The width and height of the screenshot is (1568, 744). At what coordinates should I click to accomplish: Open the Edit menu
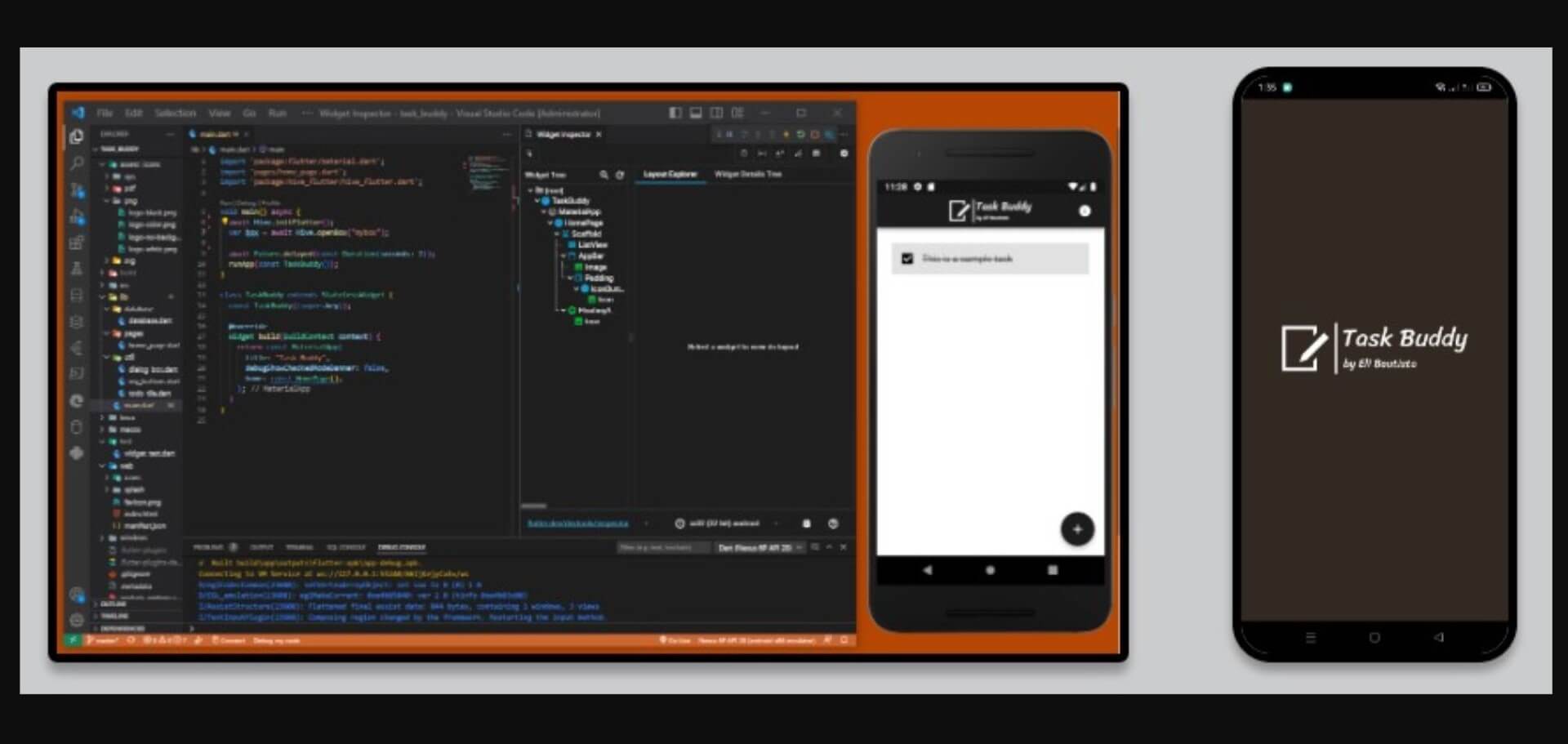pyautogui.click(x=134, y=113)
